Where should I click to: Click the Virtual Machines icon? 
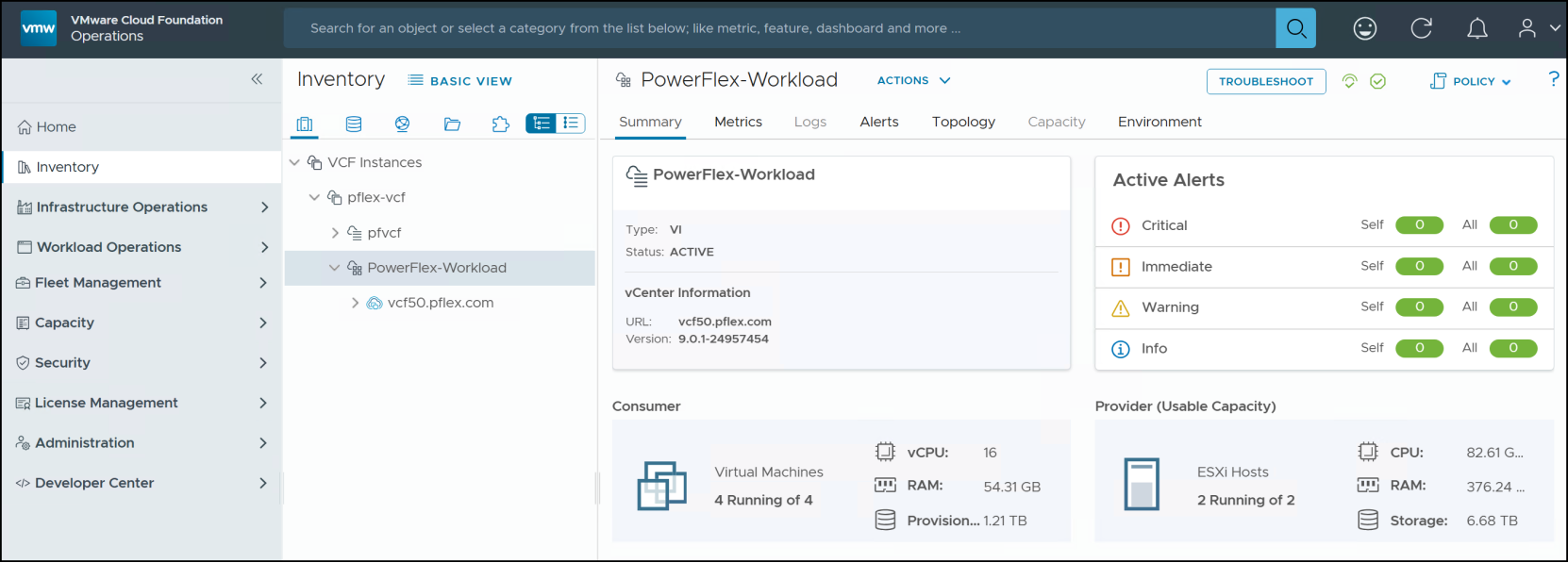click(x=662, y=486)
